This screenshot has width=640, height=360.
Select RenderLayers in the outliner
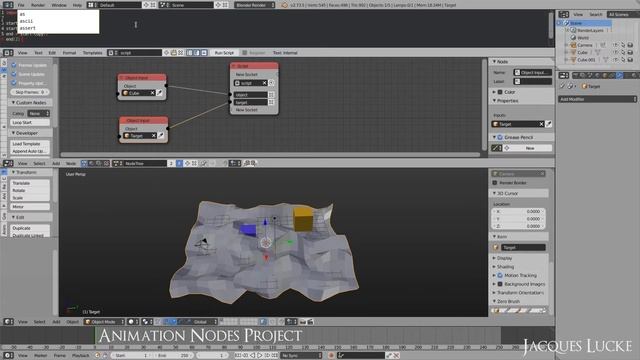[x=590, y=31]
